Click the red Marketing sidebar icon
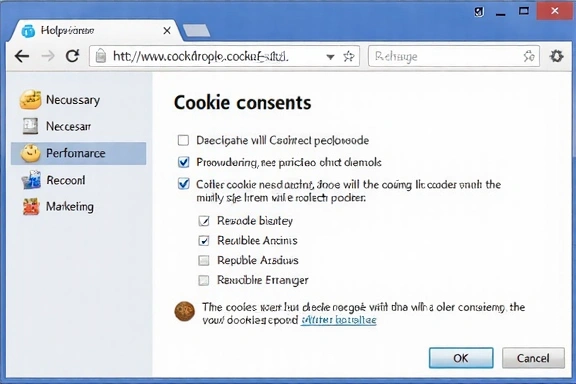The height and width of the screenshot is (384, 576). [31, 207]
